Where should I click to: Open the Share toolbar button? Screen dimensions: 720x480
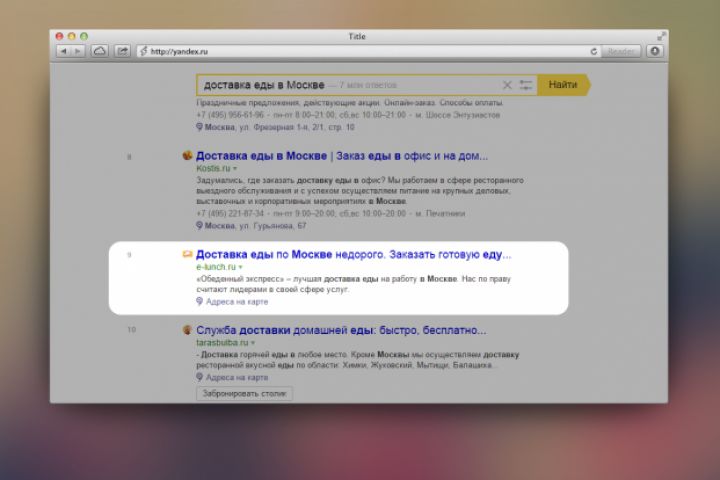click(x=122, y=51)
